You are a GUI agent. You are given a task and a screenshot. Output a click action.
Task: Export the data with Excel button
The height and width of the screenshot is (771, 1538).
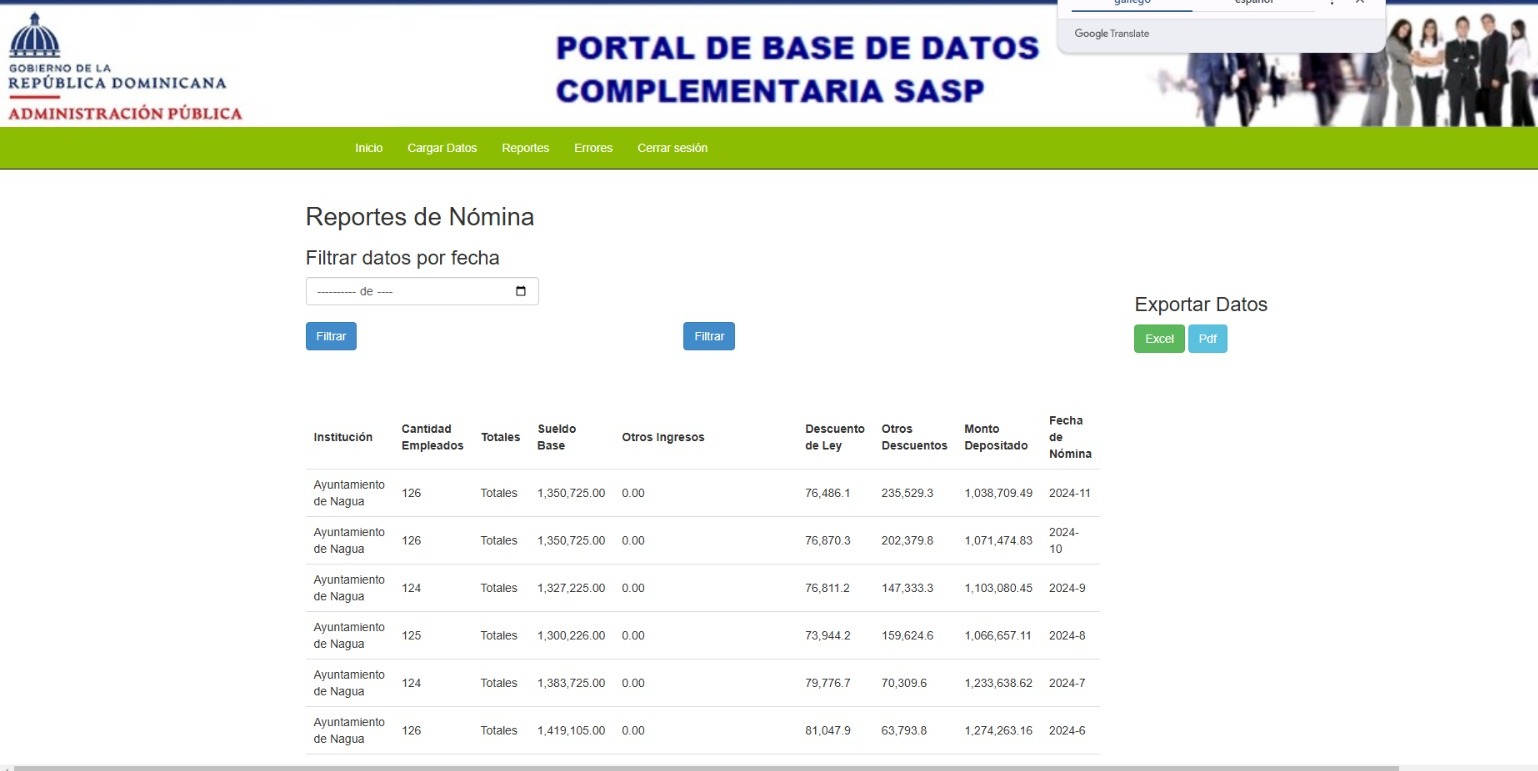[x=1159, y=339]
